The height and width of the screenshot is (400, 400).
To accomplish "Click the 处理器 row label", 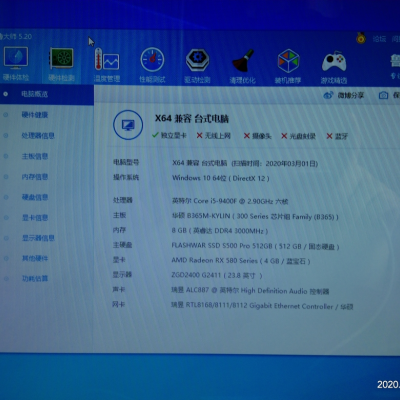I will pos(123,200).
